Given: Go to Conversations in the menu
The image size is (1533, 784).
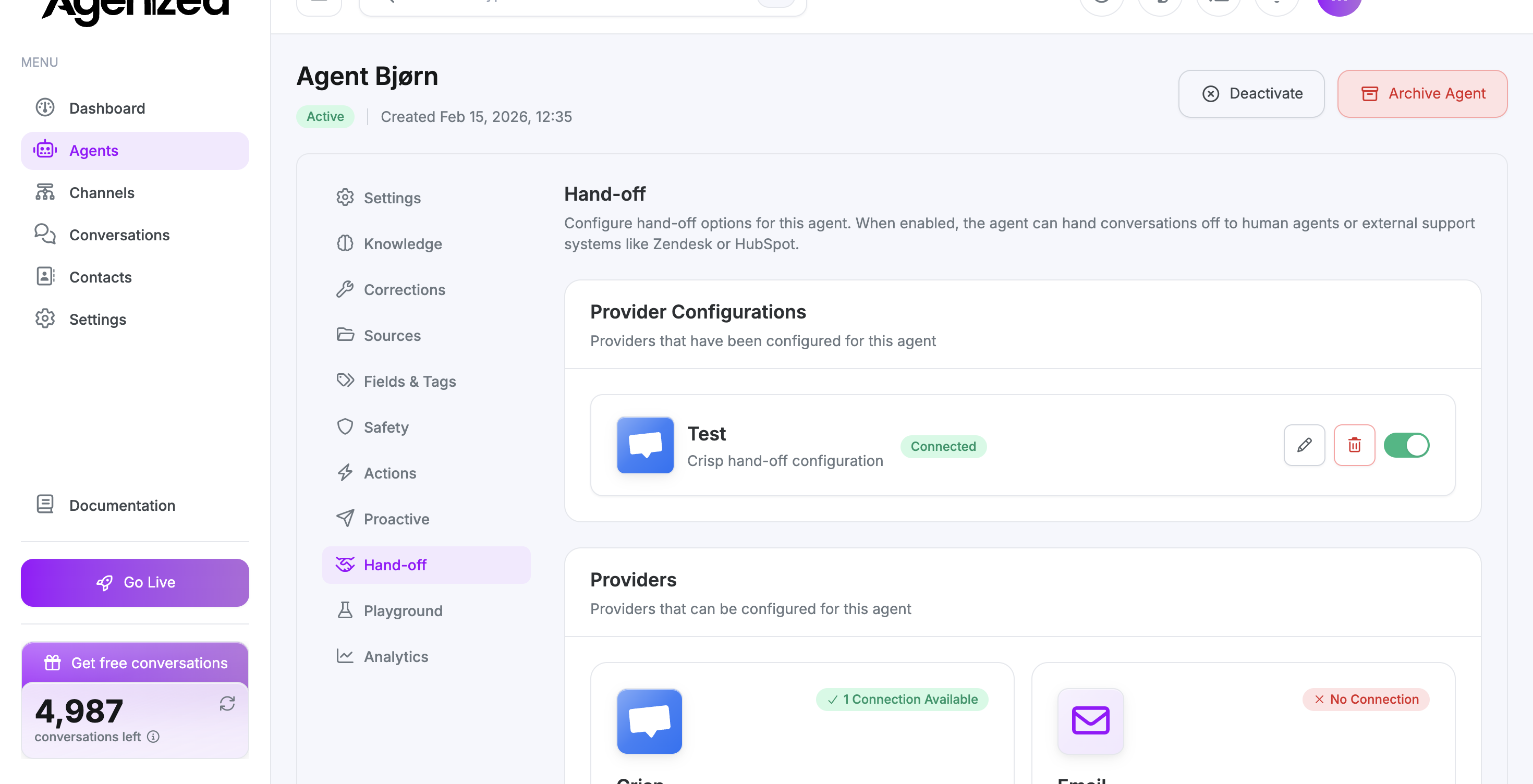Looking at the screenshot, I should [119, 235].
